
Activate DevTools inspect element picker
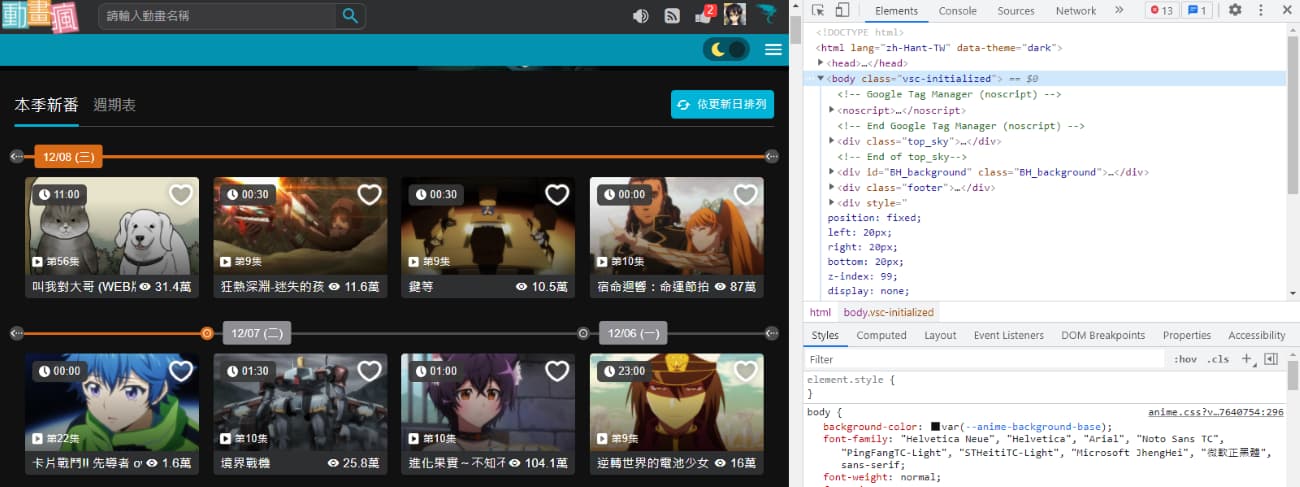[818, 10]
